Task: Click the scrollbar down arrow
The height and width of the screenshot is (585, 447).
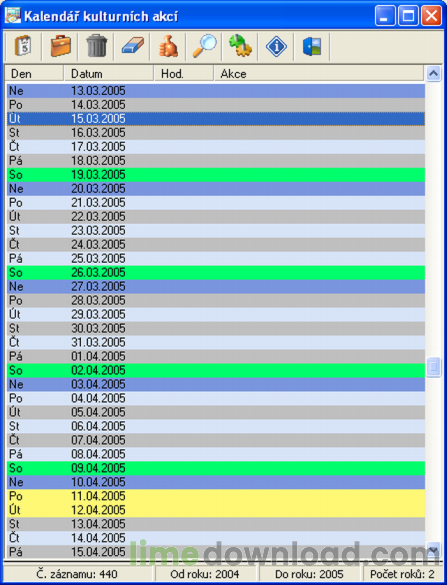Action: [433, 550]
